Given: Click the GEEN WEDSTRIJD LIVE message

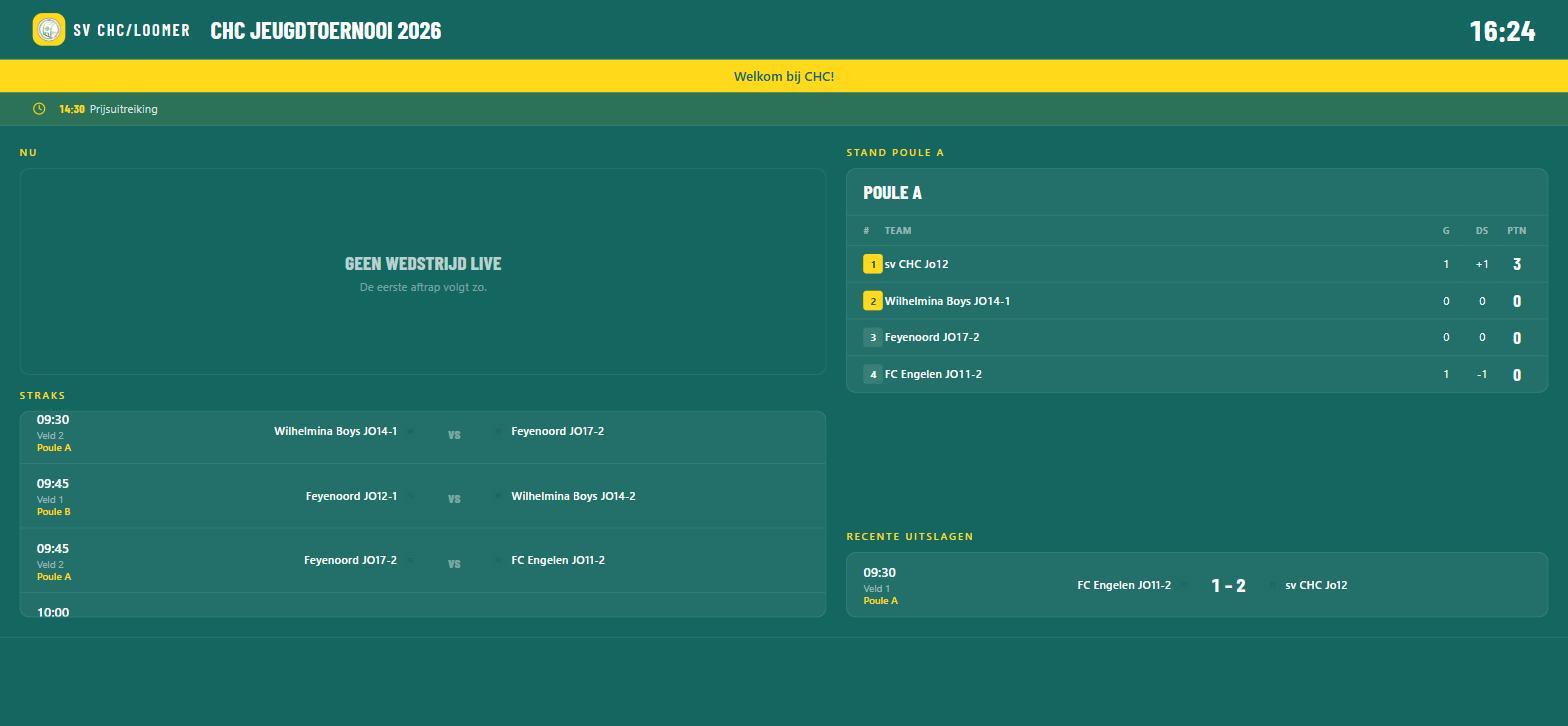Looking at the screenshot, I should 423,263.
